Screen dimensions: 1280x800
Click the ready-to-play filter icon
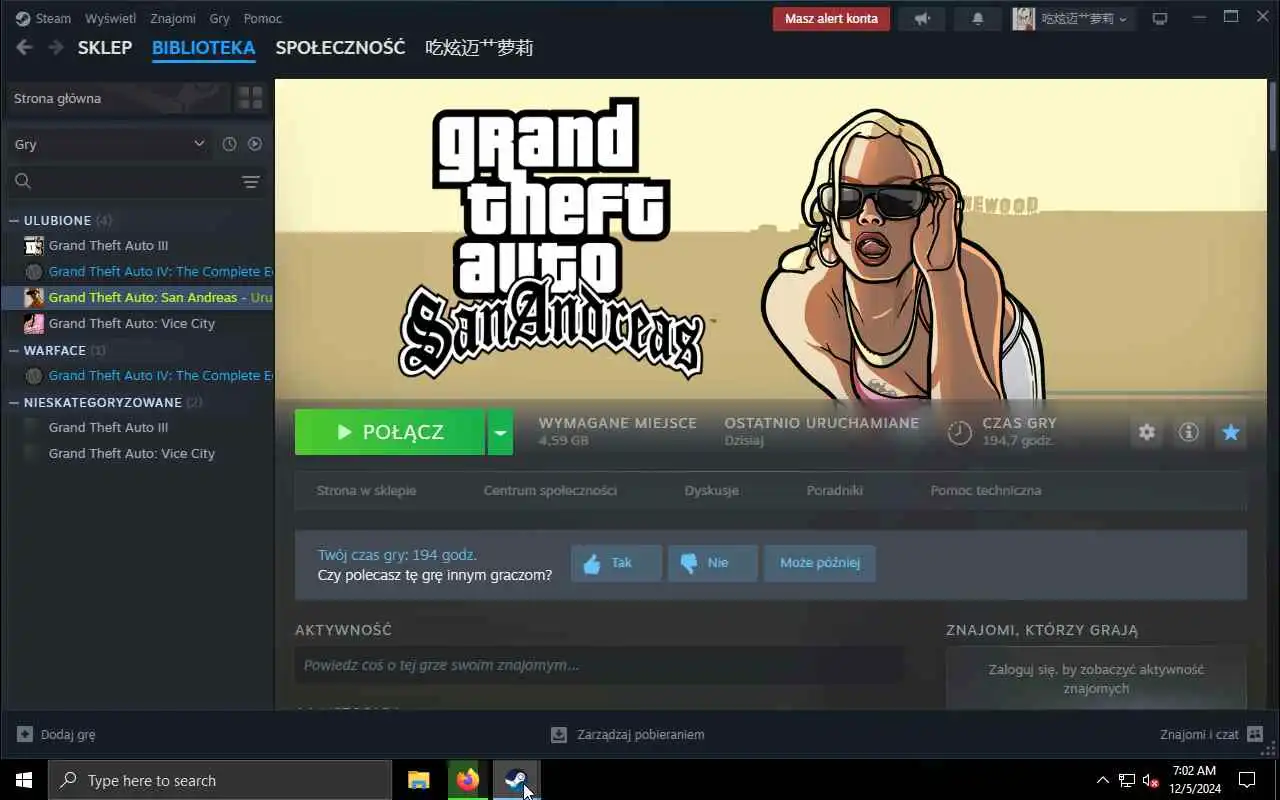coord(255,144)
